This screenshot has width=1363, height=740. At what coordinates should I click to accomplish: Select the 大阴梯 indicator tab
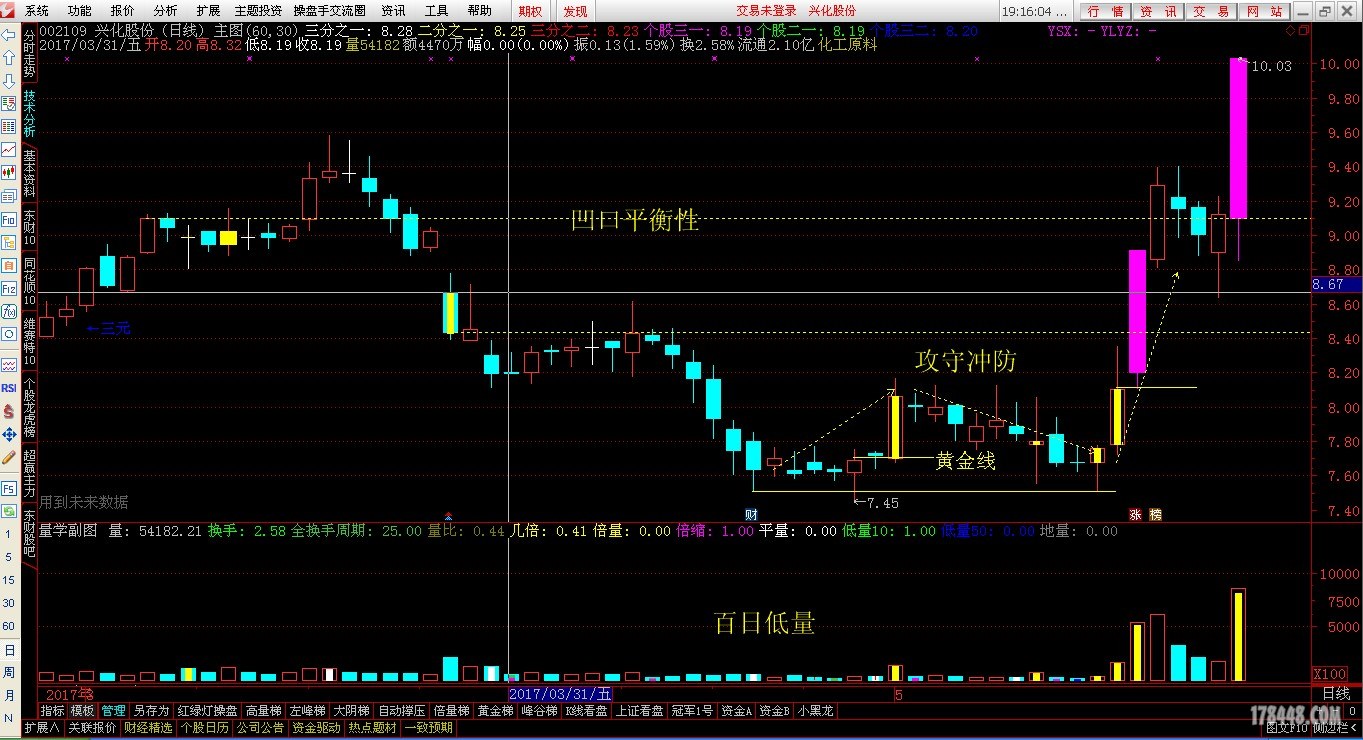[x=351, y=711]
